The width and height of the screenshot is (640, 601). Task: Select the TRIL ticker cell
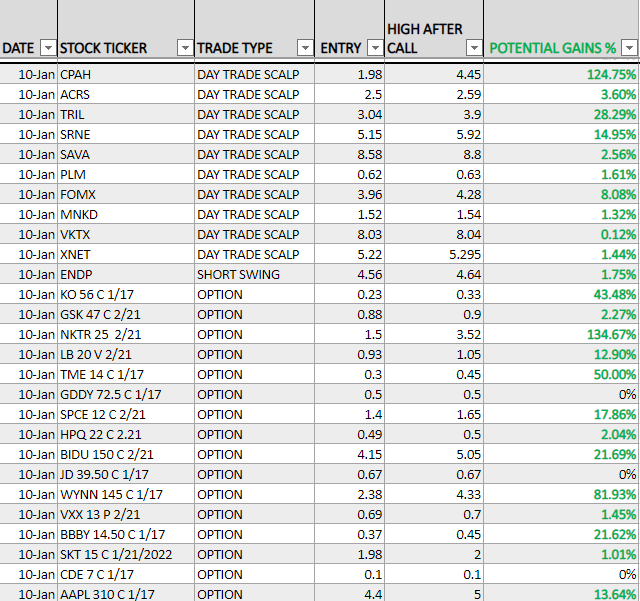click(x=126, y=114)
